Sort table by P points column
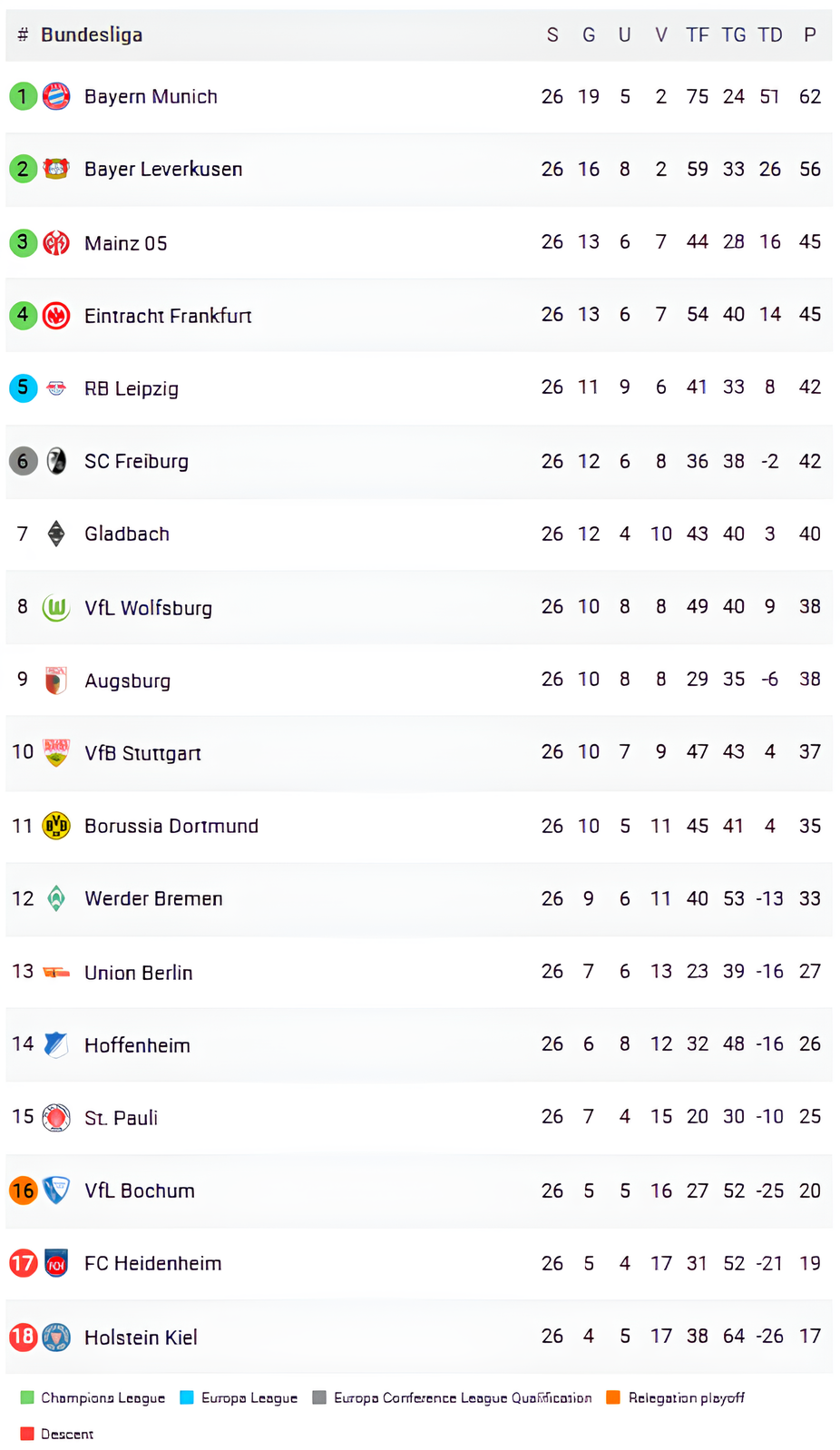This screenshot has width=840, height=1450. tap(810, 35)
